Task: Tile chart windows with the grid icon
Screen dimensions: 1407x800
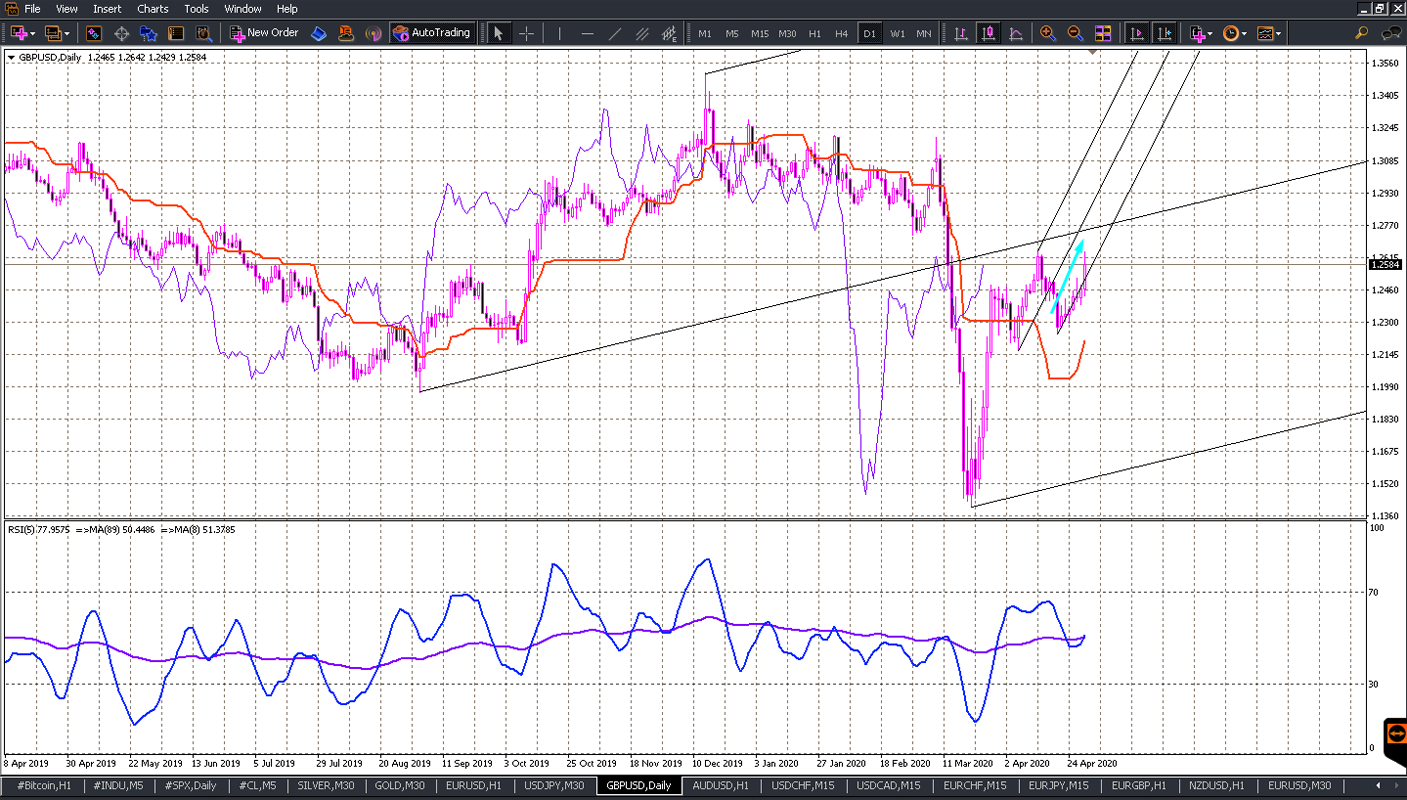Action: tap(1103, 33)
